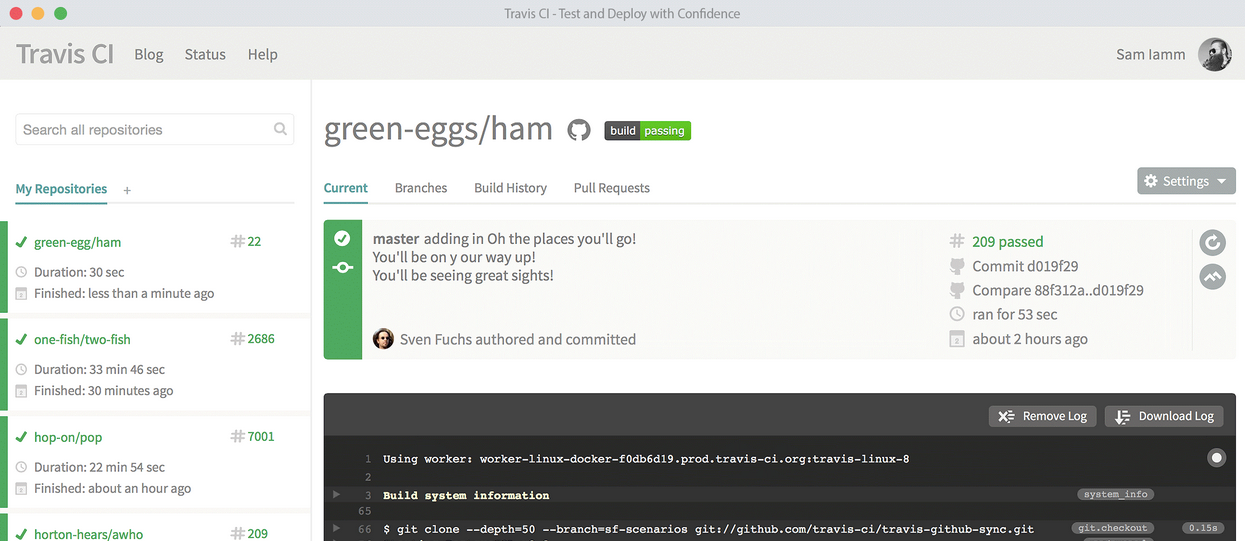Click the calendar icon beside Finished: 30 minutes ago
Screen dimensions: 1245x541
(x=22, y=391)
